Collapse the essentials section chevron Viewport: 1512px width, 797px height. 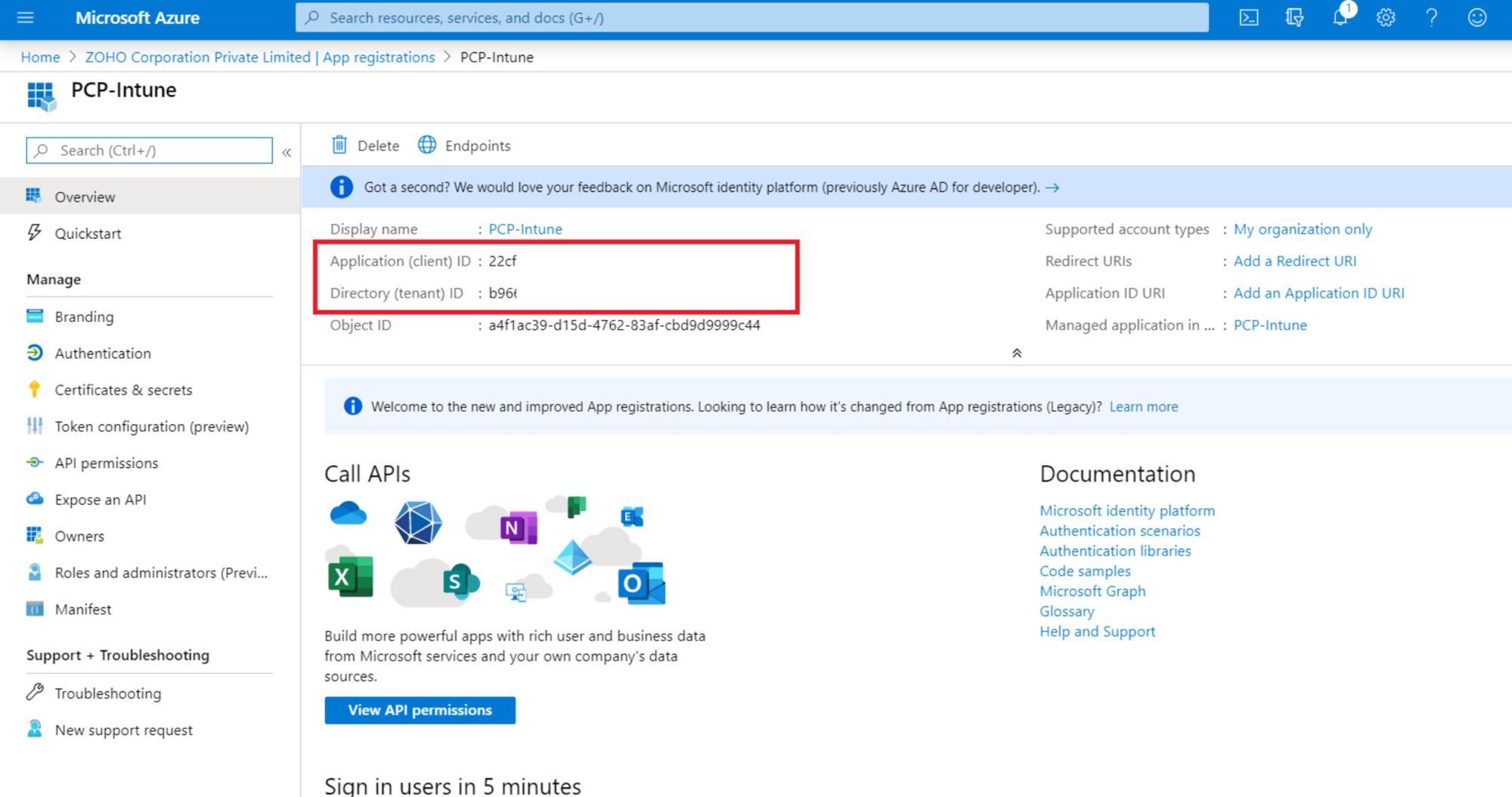[1017, 353]
